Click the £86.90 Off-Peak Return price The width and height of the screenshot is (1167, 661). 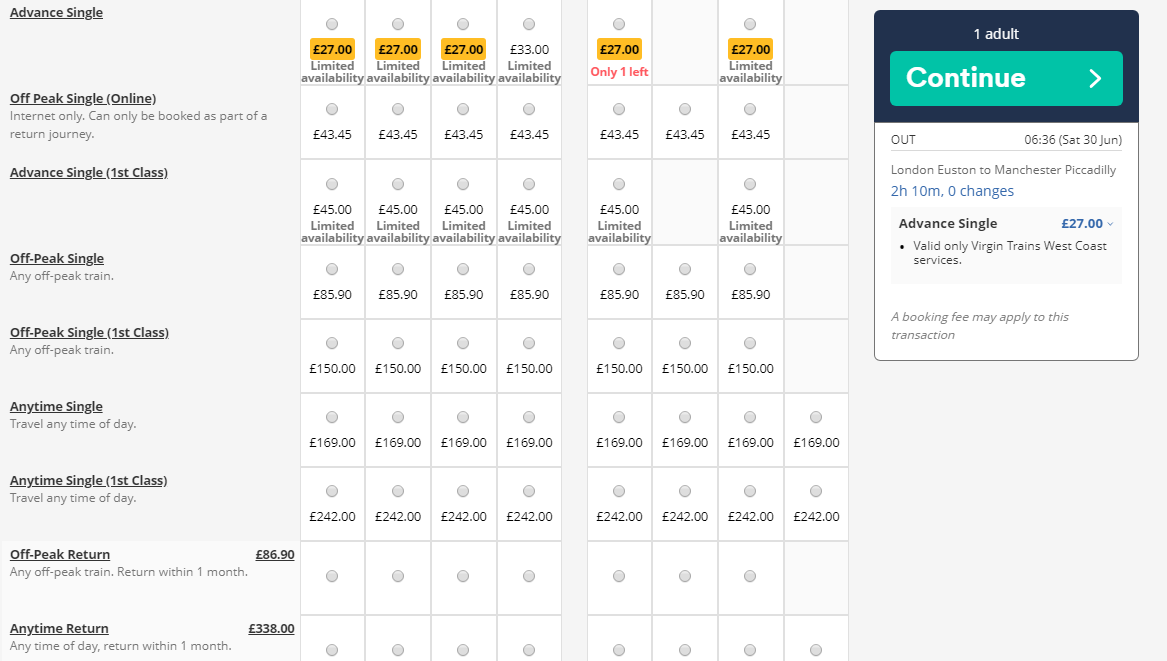[275, 554]
